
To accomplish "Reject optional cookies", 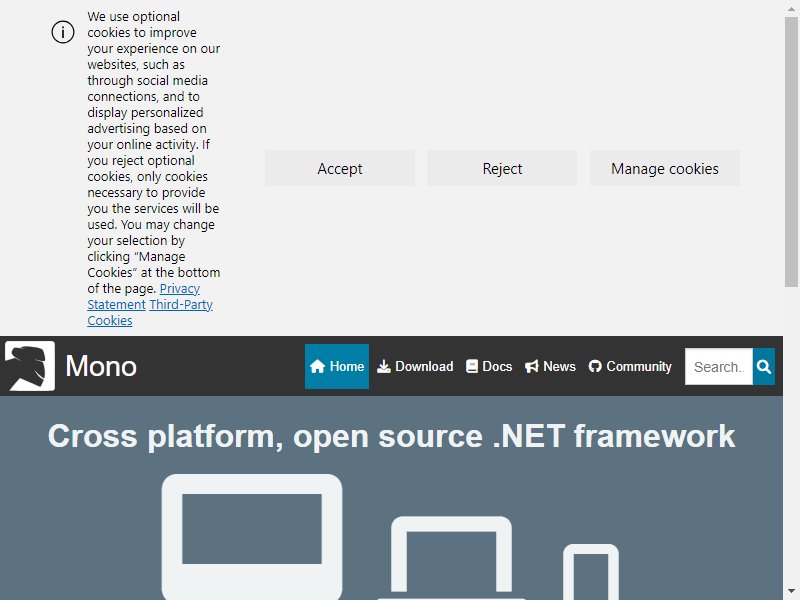I will pos(502,168).
